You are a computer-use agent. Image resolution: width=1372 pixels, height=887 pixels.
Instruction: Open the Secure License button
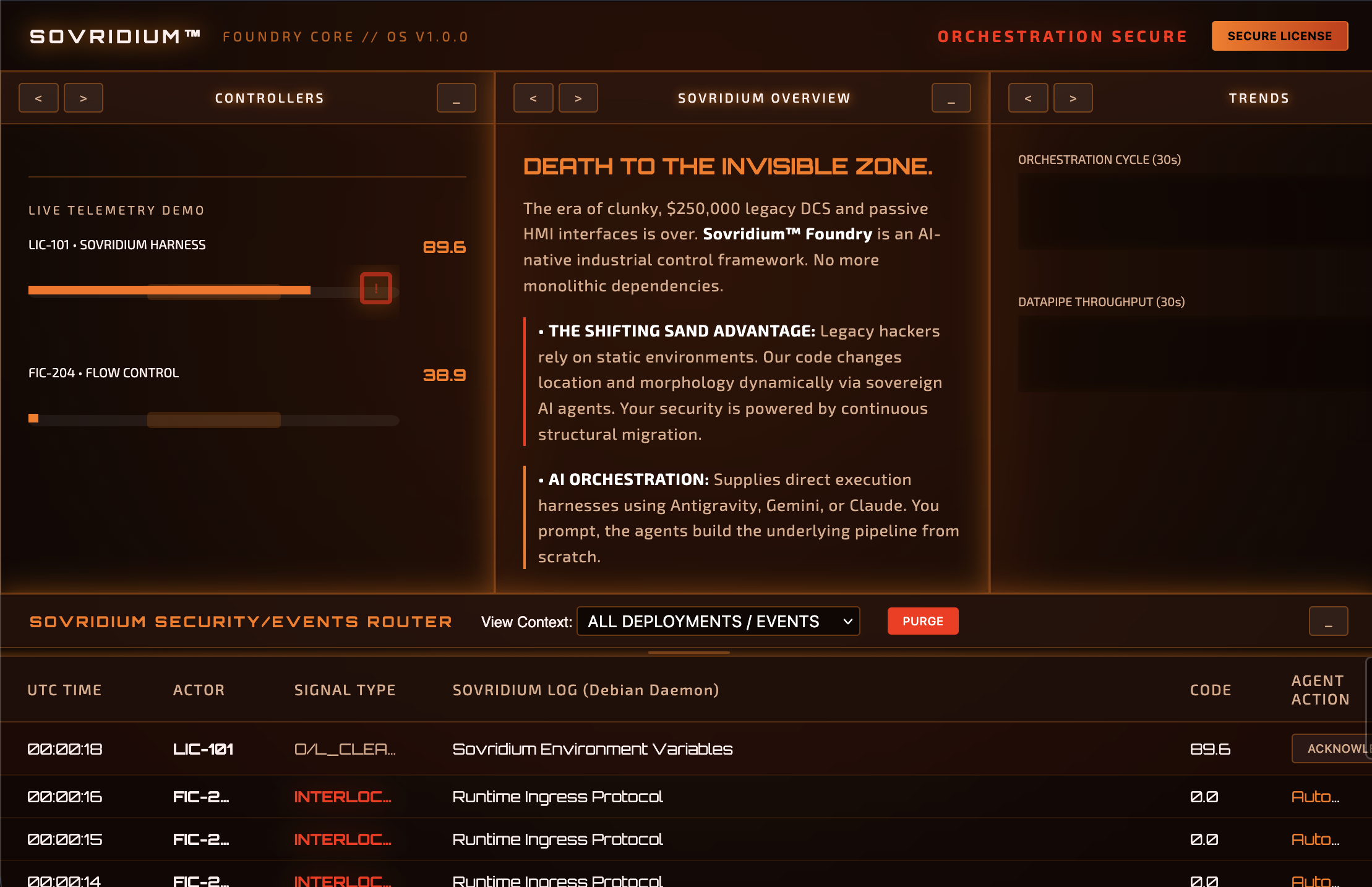(1280, 36)
